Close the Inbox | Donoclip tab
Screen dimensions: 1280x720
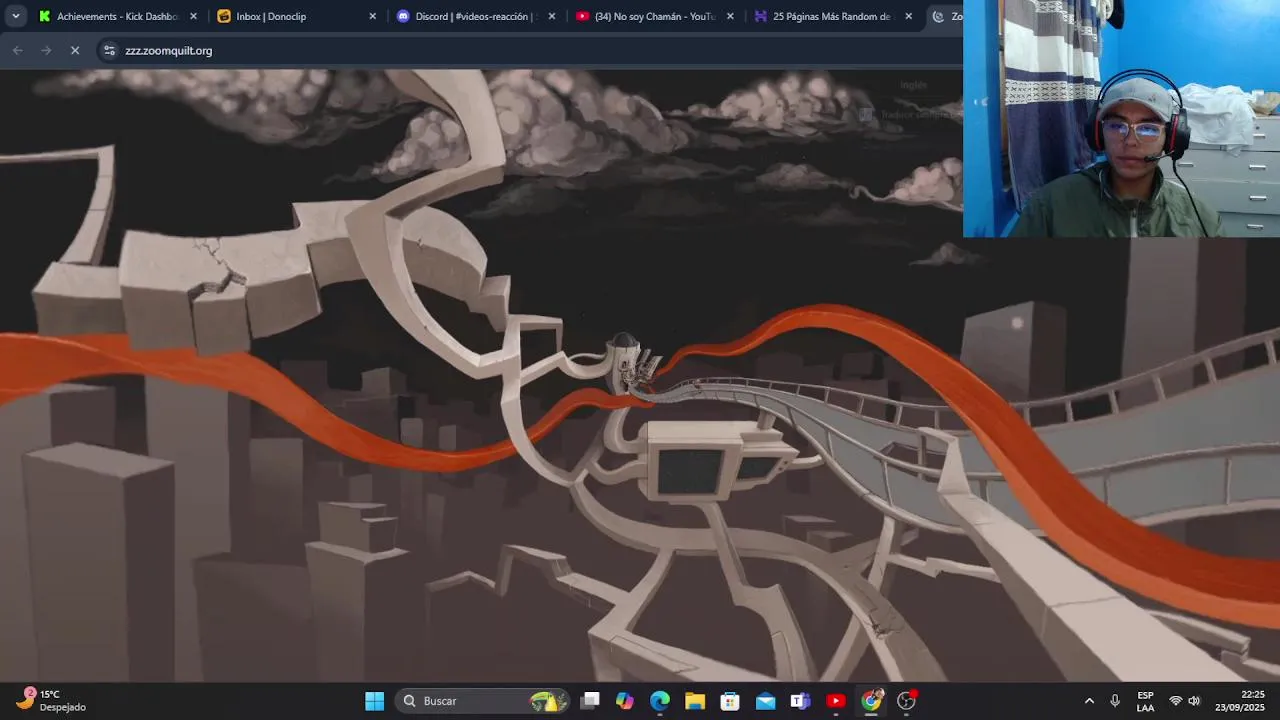pos(373,16)
